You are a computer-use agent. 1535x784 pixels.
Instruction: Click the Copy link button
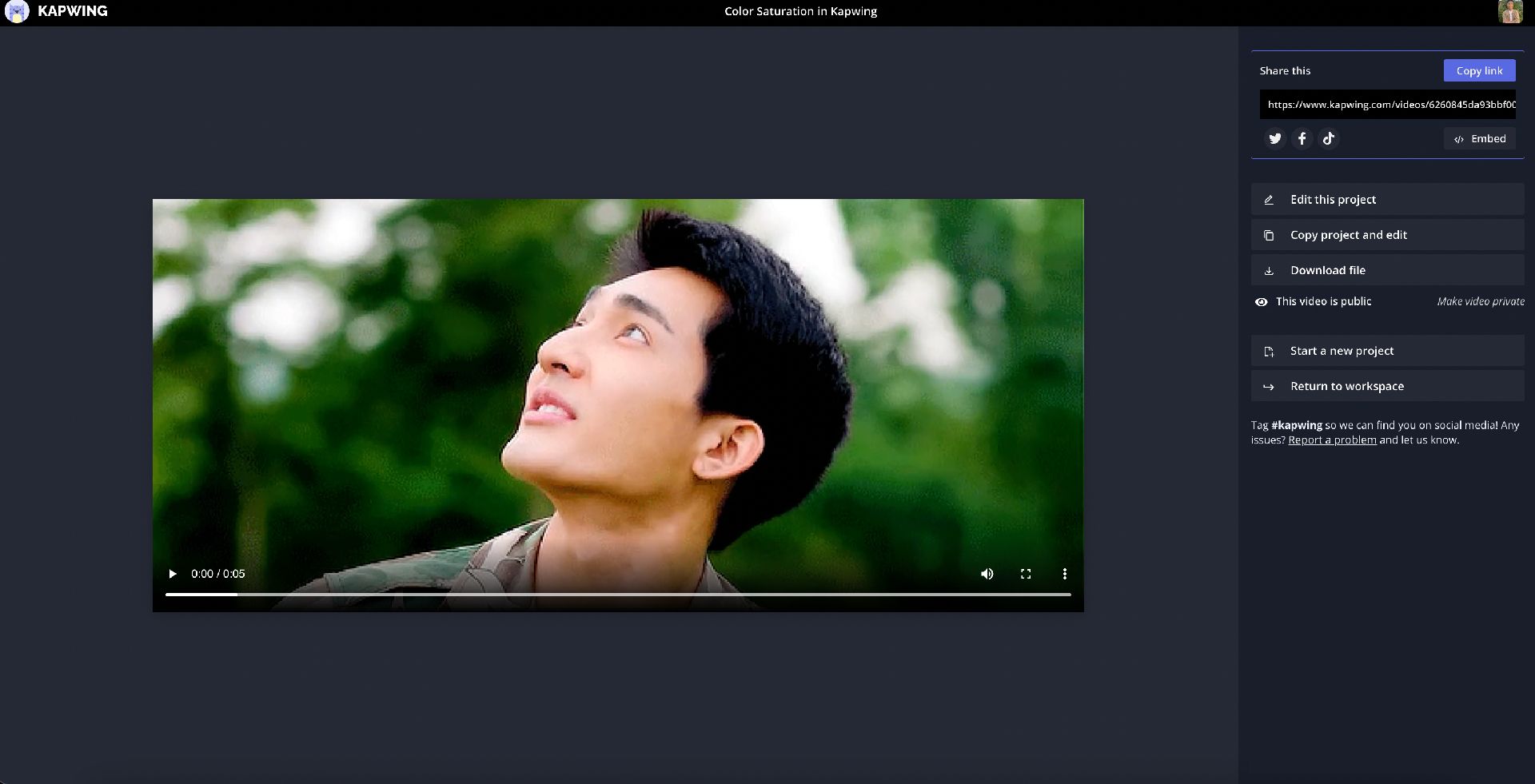coord(1479,70)
